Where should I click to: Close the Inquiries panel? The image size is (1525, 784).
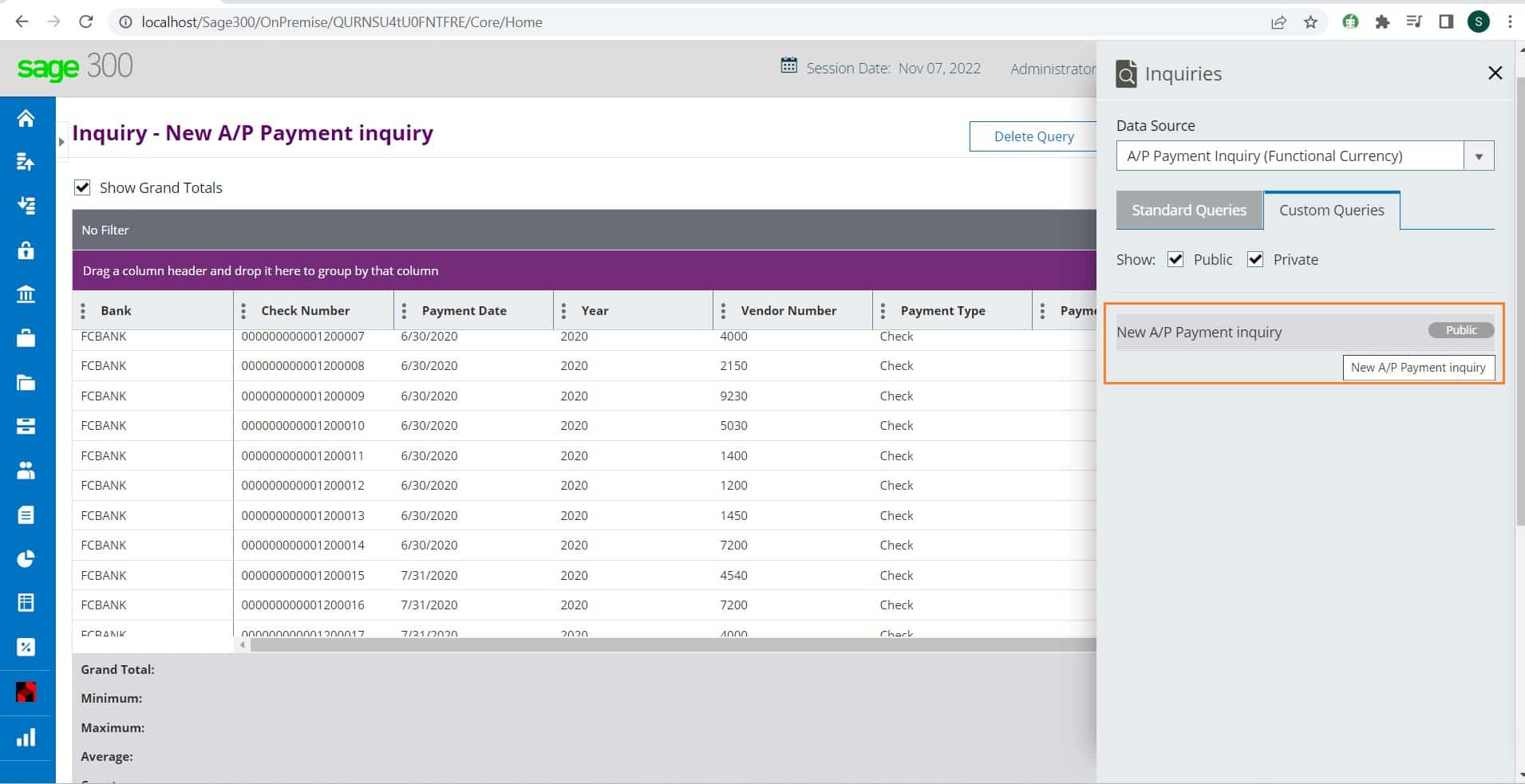tap(1495, 73)
